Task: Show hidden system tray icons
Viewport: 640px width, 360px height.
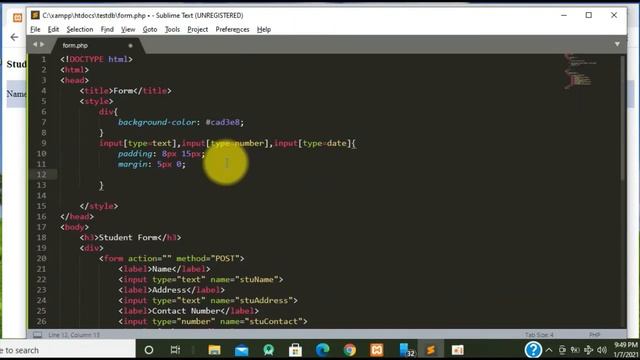Action: coord(549,350)
